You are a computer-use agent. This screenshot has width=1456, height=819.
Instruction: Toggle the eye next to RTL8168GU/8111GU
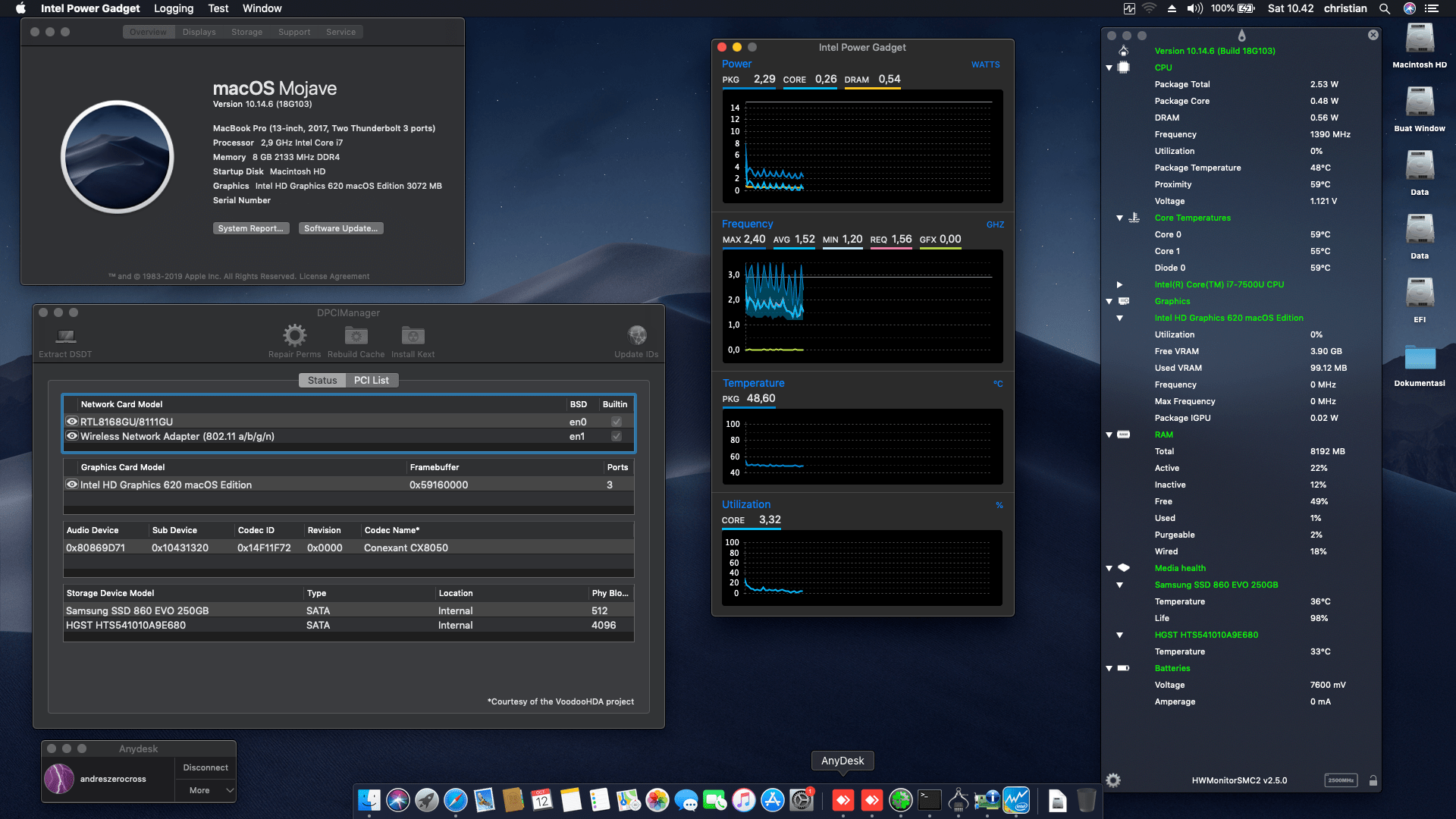[72, 421]
